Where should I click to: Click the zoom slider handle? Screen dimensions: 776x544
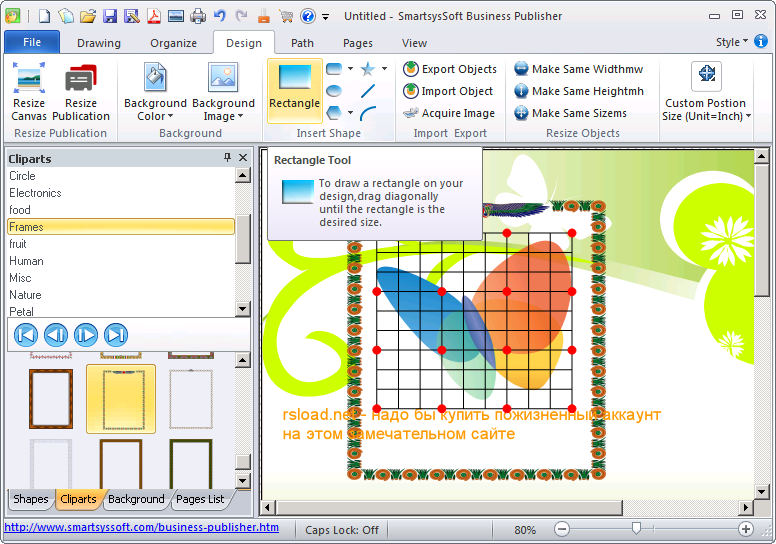(x=636, y=529)
